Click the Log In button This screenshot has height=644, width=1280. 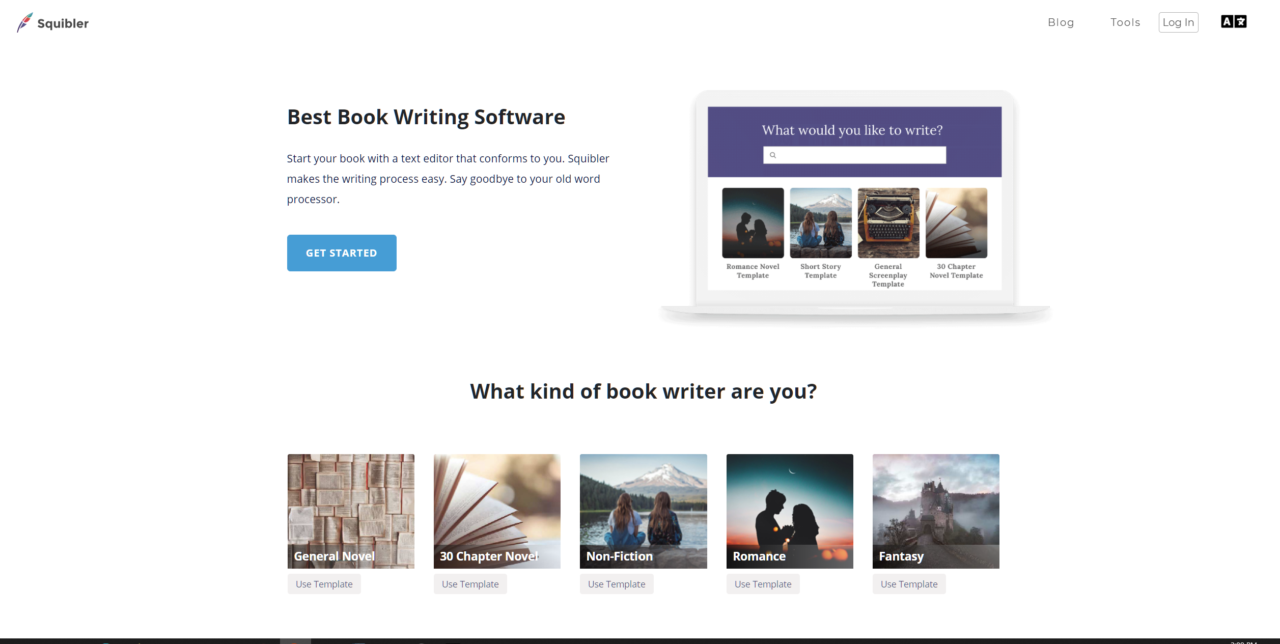[x=1177, y=21]
